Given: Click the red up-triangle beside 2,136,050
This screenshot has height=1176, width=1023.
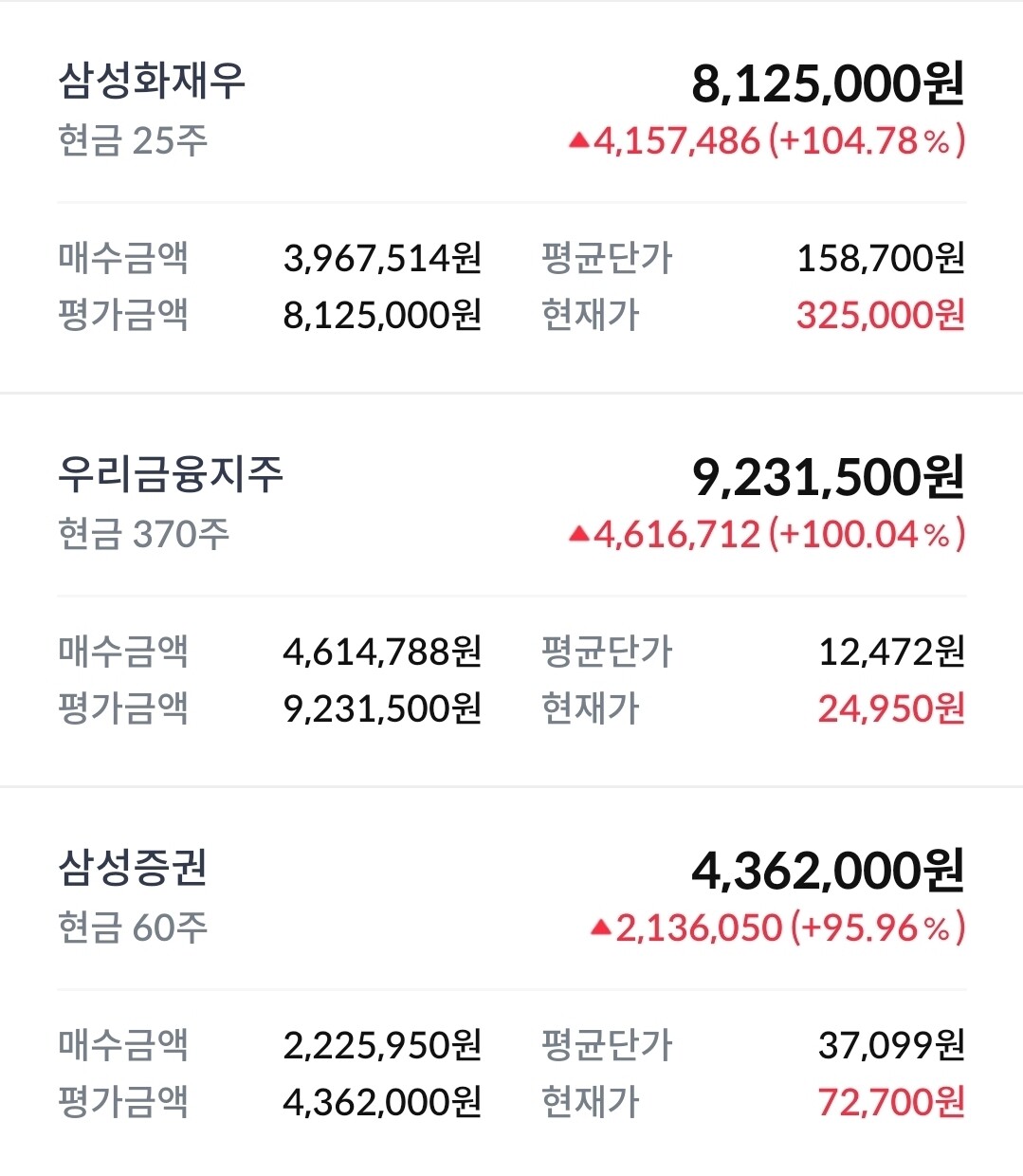Looking at the screenshot, I should (x=600, y=928).
